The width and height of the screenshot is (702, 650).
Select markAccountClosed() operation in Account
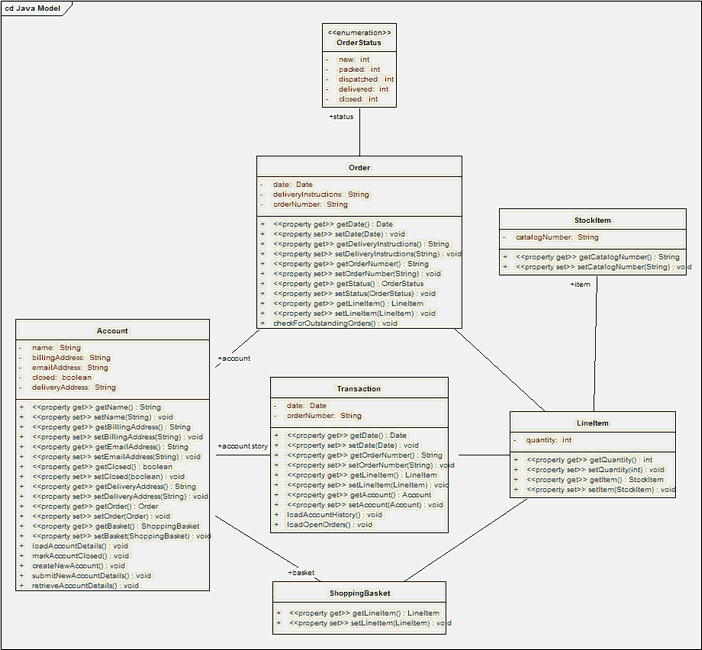click(80, 556)
